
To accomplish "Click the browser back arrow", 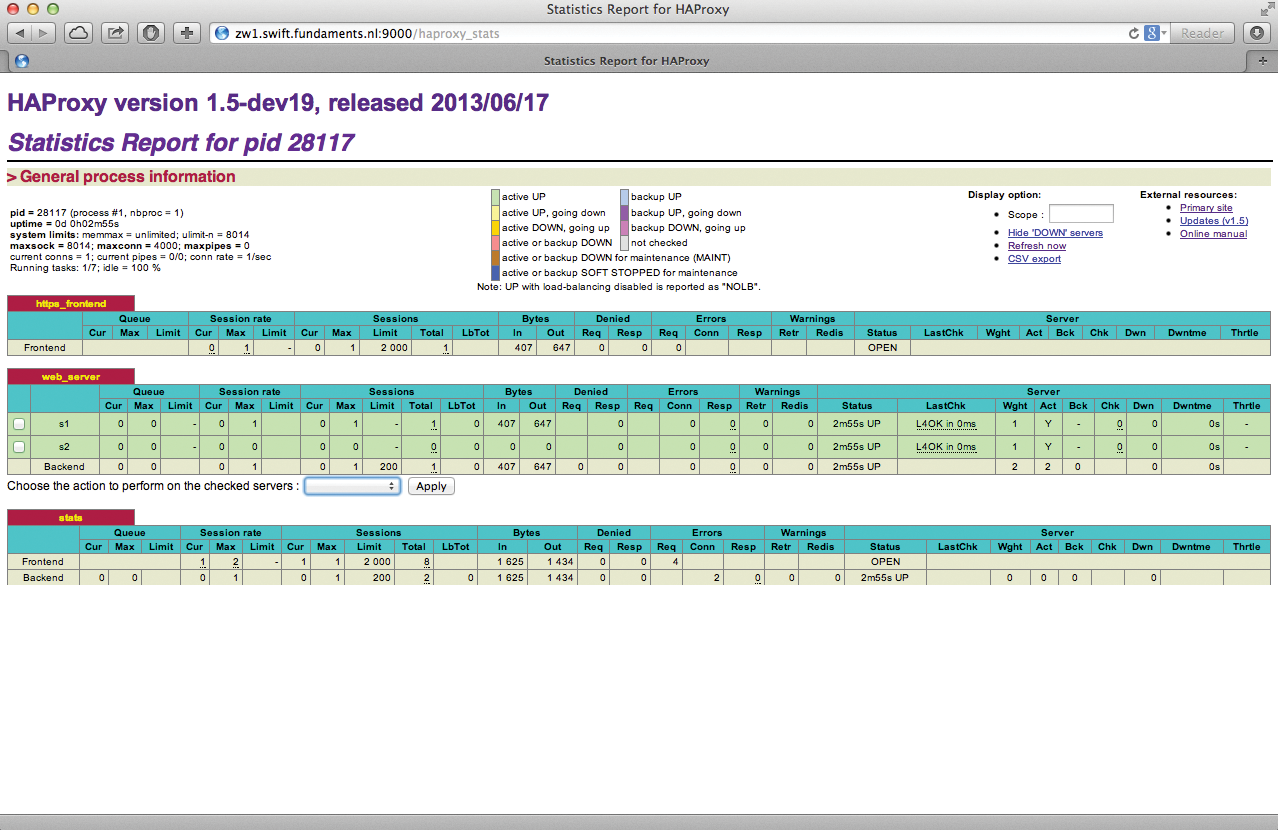I will point(20,33).
